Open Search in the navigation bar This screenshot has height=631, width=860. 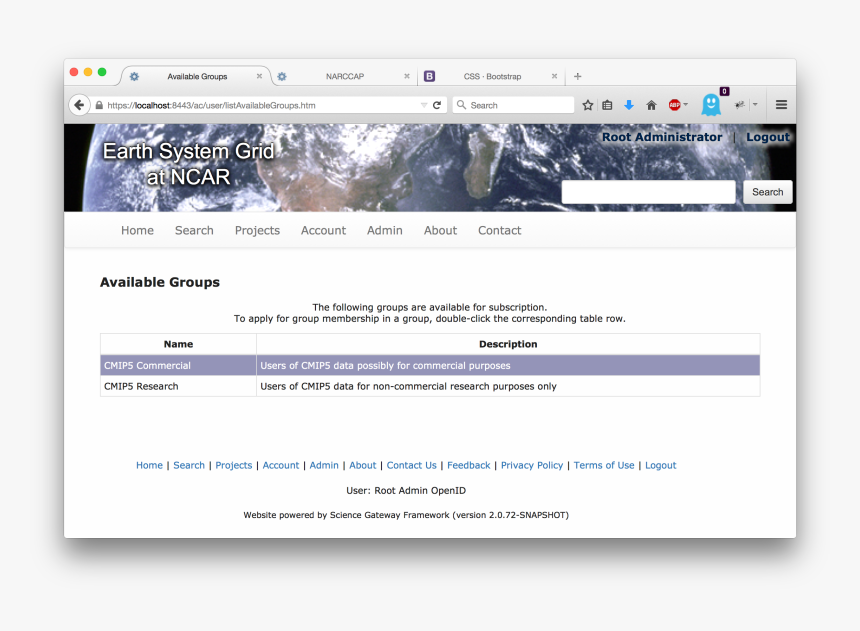[x=194, y=230]
